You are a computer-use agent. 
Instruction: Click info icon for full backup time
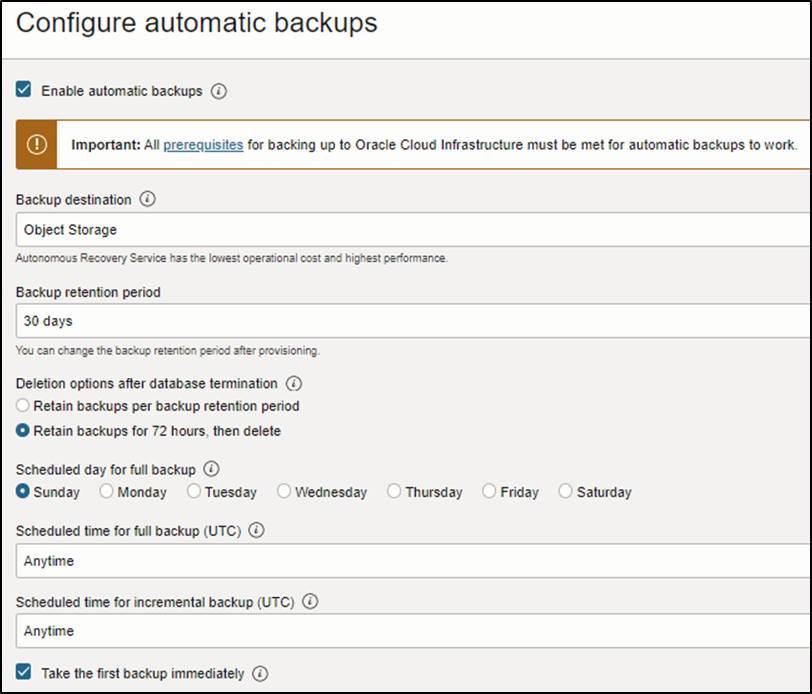click(256, 531)
